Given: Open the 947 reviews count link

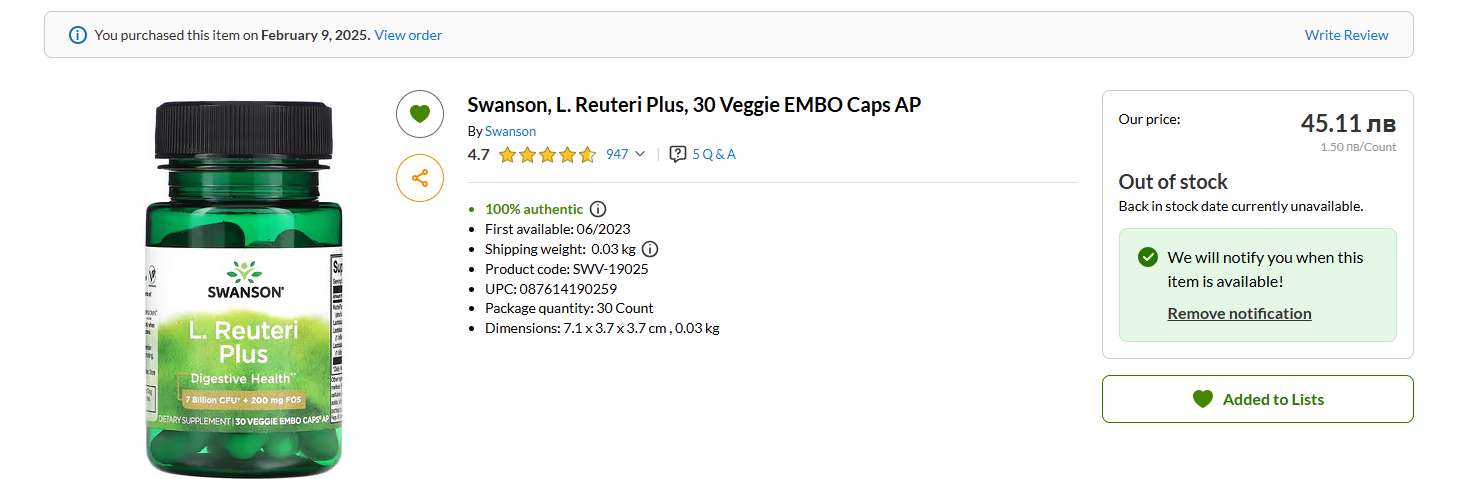Looking at the screenshot, I should click(x=617, y=154).
